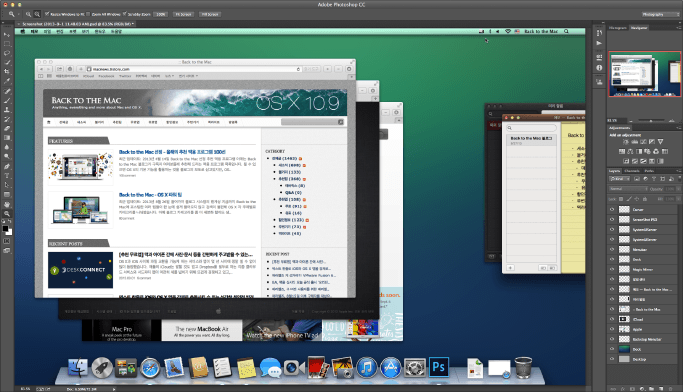Switch to the Histogram tab
683x392 pixels.
pyautogui.click(x=618, y=28)
